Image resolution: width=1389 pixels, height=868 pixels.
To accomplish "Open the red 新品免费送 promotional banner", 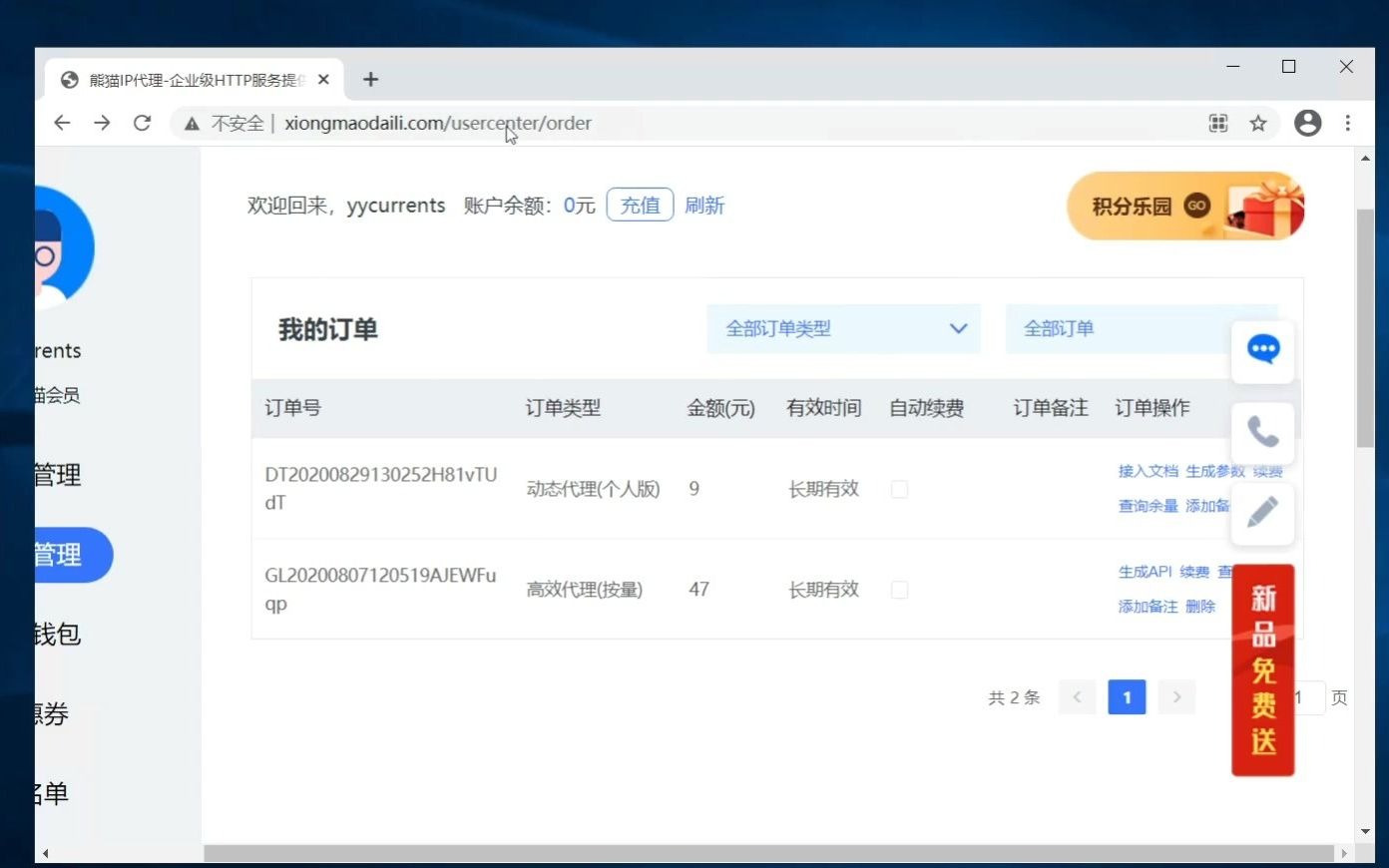I will coord(1263,669).
